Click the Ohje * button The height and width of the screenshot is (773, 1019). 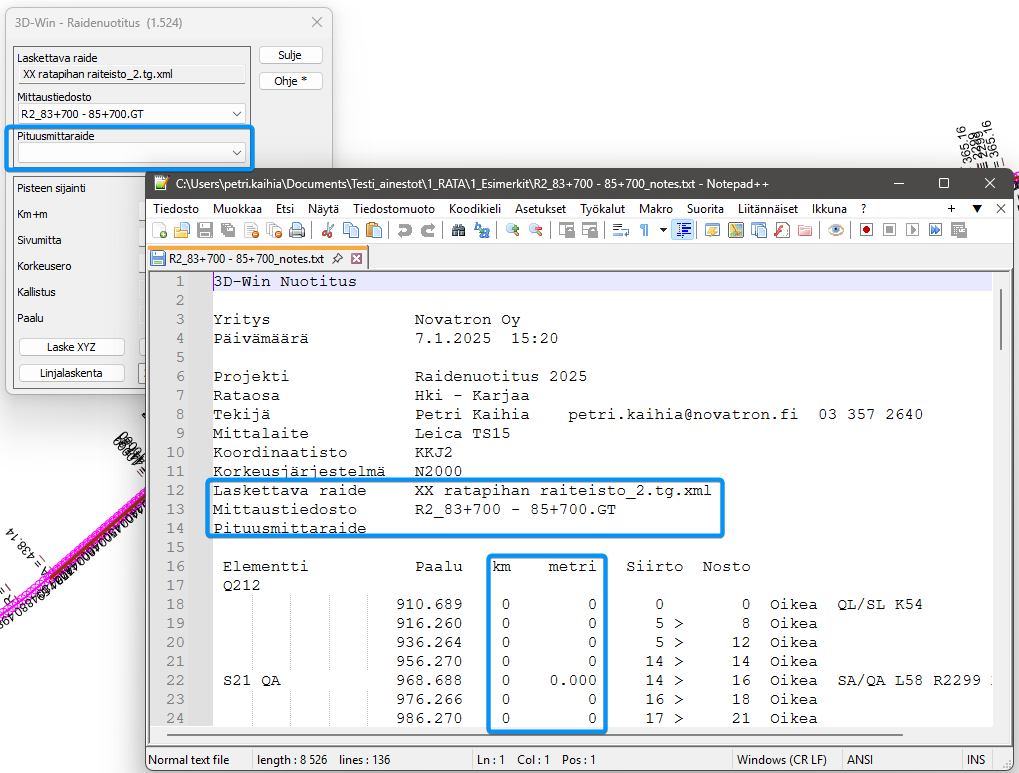(x=290, y=81)
